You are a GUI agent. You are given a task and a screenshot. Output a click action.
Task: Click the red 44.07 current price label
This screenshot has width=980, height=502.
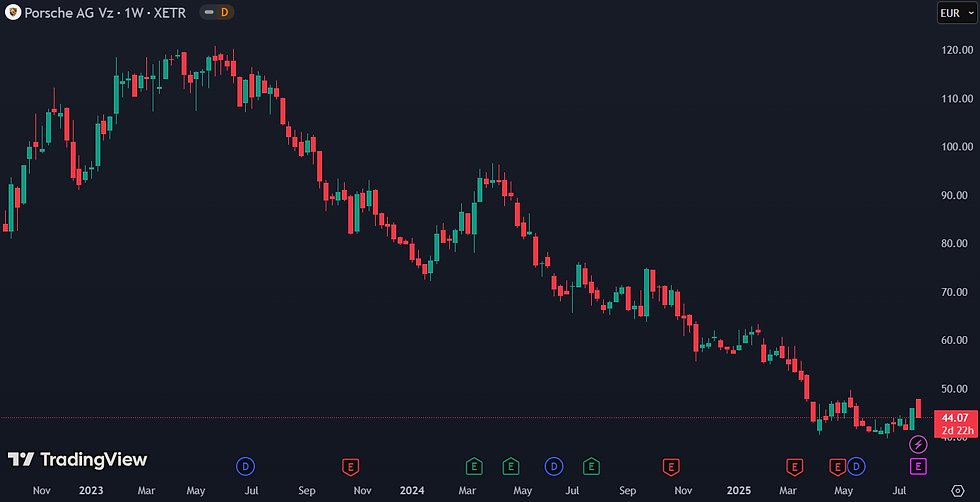[956, 418]
